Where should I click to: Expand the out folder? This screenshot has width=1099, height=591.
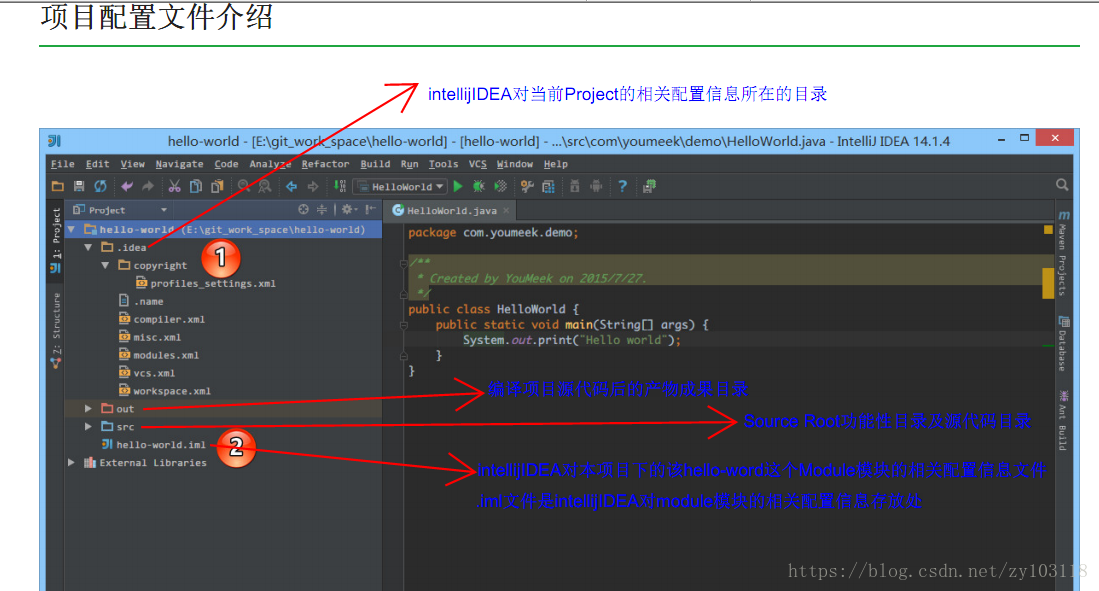[88, 408]
